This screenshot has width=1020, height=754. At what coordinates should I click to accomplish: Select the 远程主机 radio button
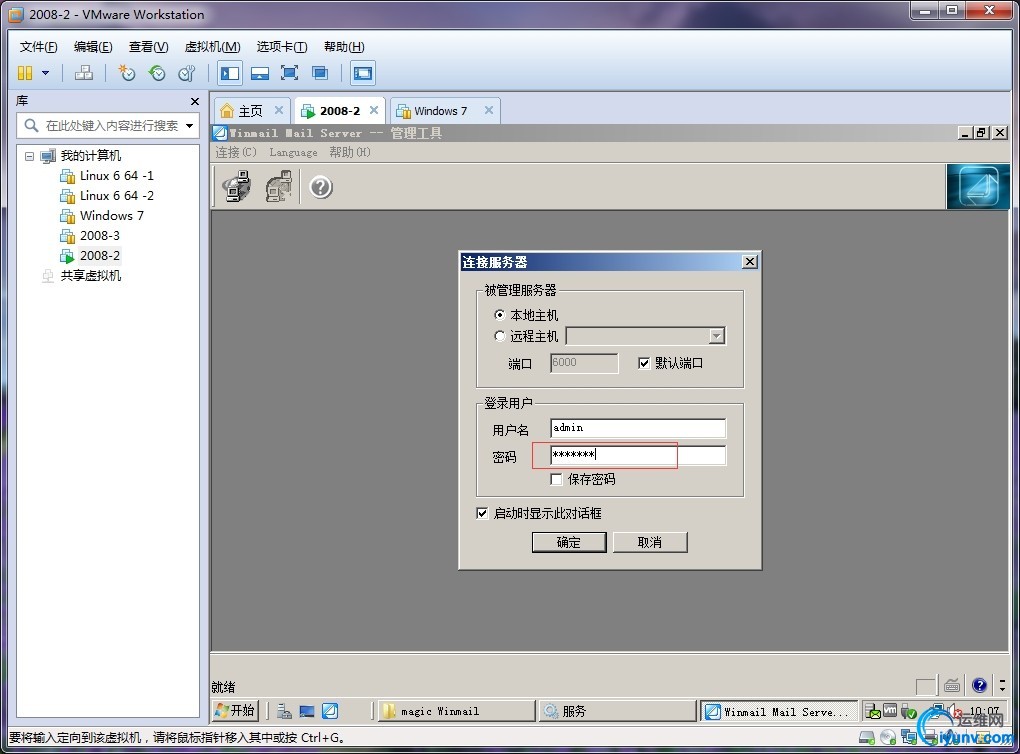[x=500, y=336]
